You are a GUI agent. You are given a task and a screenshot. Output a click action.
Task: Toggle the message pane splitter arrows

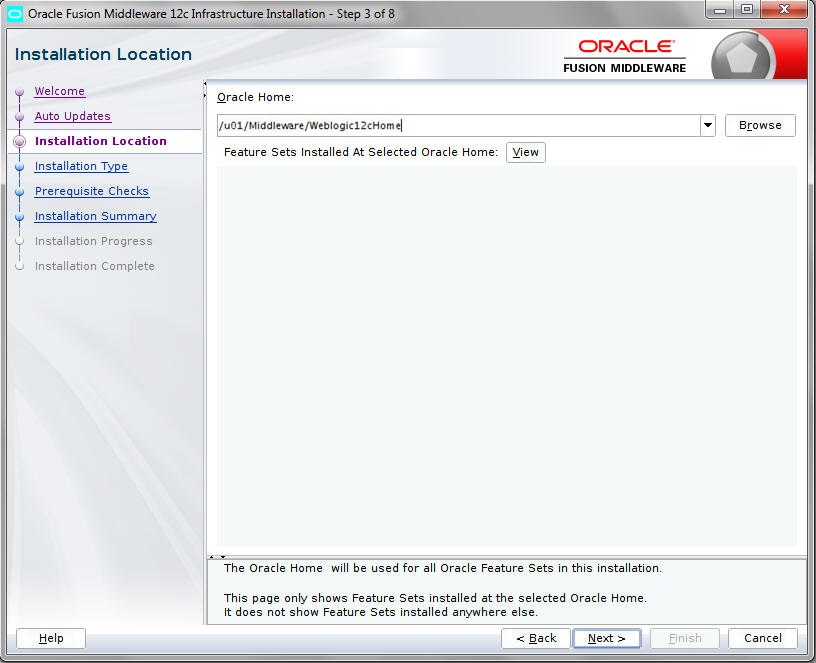[217, 556]
